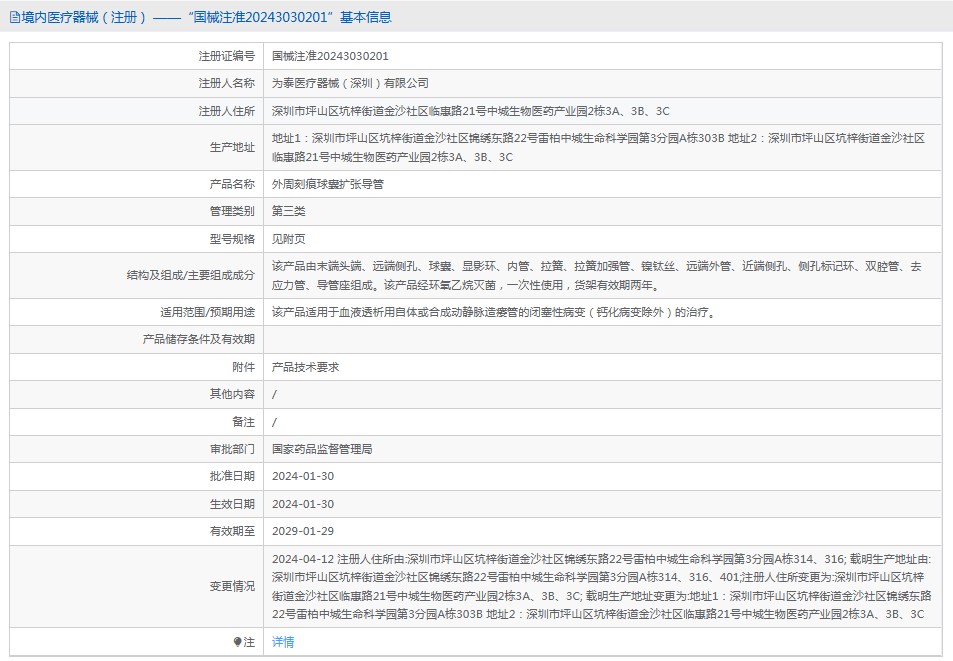Click the 批准日期 row label
The height and width of the screenshot is (661, 953).
pyautogui.click(x=232, y=476)
